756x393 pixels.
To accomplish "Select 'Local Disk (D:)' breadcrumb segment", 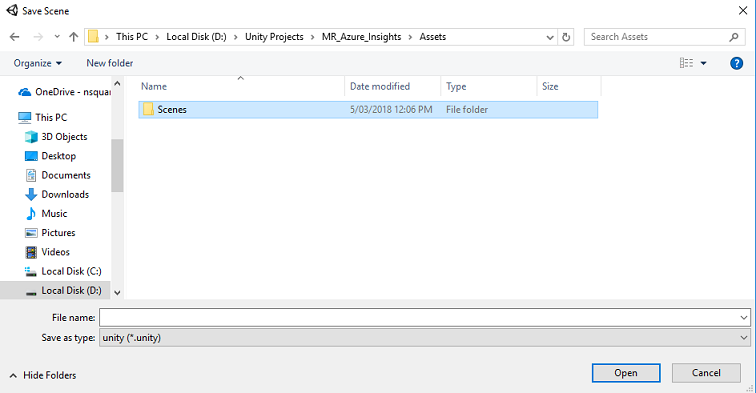I will (196, 37).
